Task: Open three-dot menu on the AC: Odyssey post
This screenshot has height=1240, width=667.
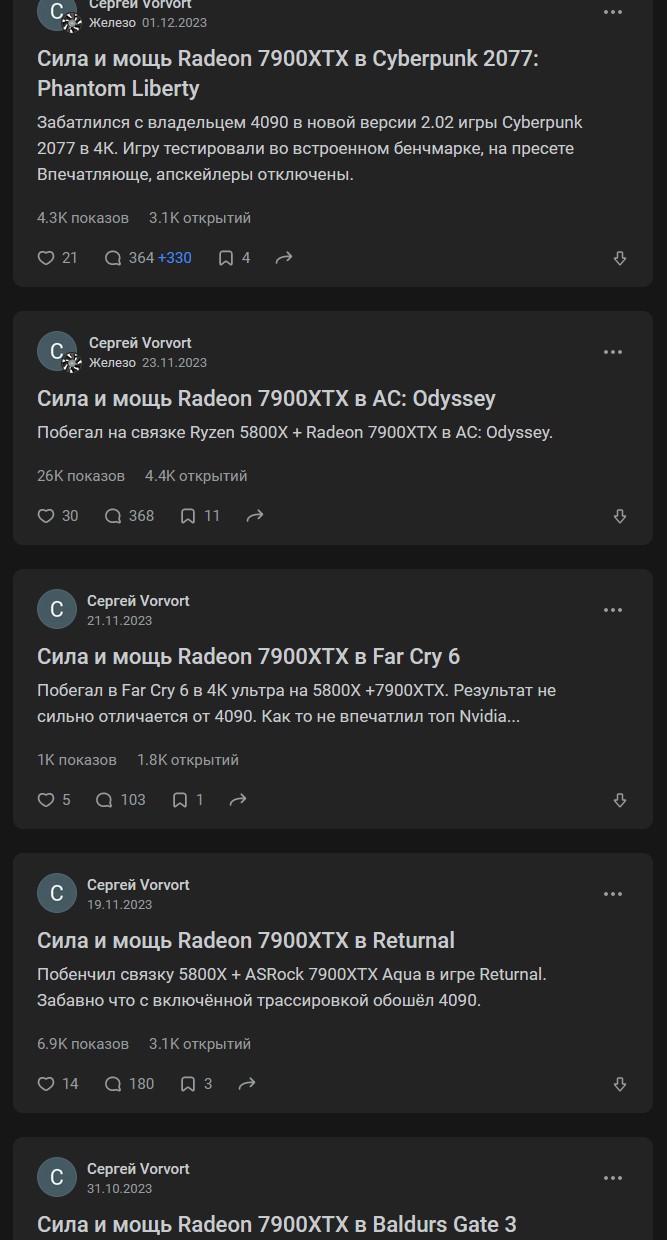Action: (613, 352)
